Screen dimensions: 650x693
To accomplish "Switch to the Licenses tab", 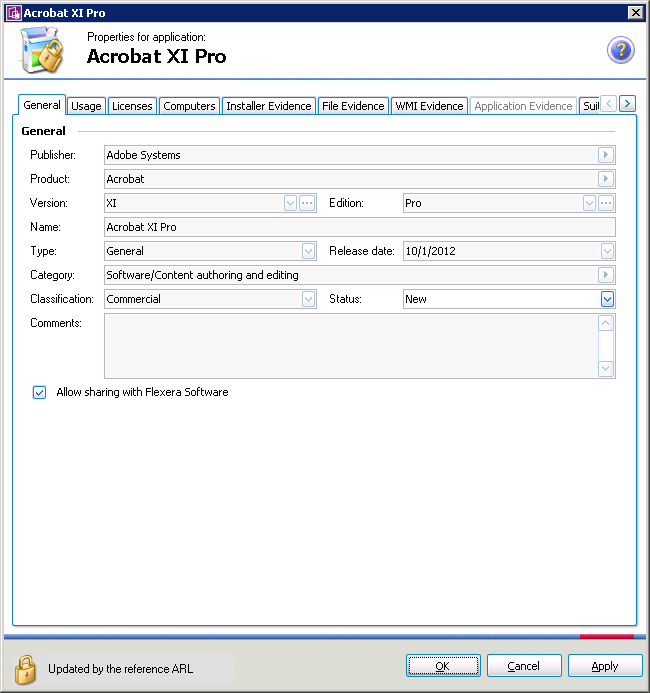I will point(132,106).
